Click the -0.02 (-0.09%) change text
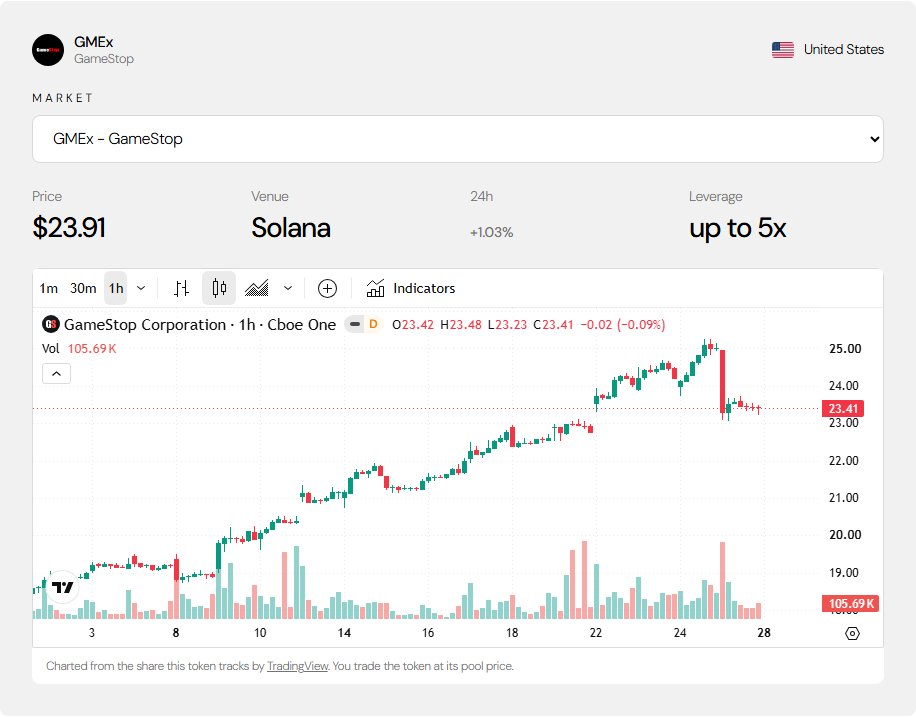The image size is (916, 717). [623, 325]
